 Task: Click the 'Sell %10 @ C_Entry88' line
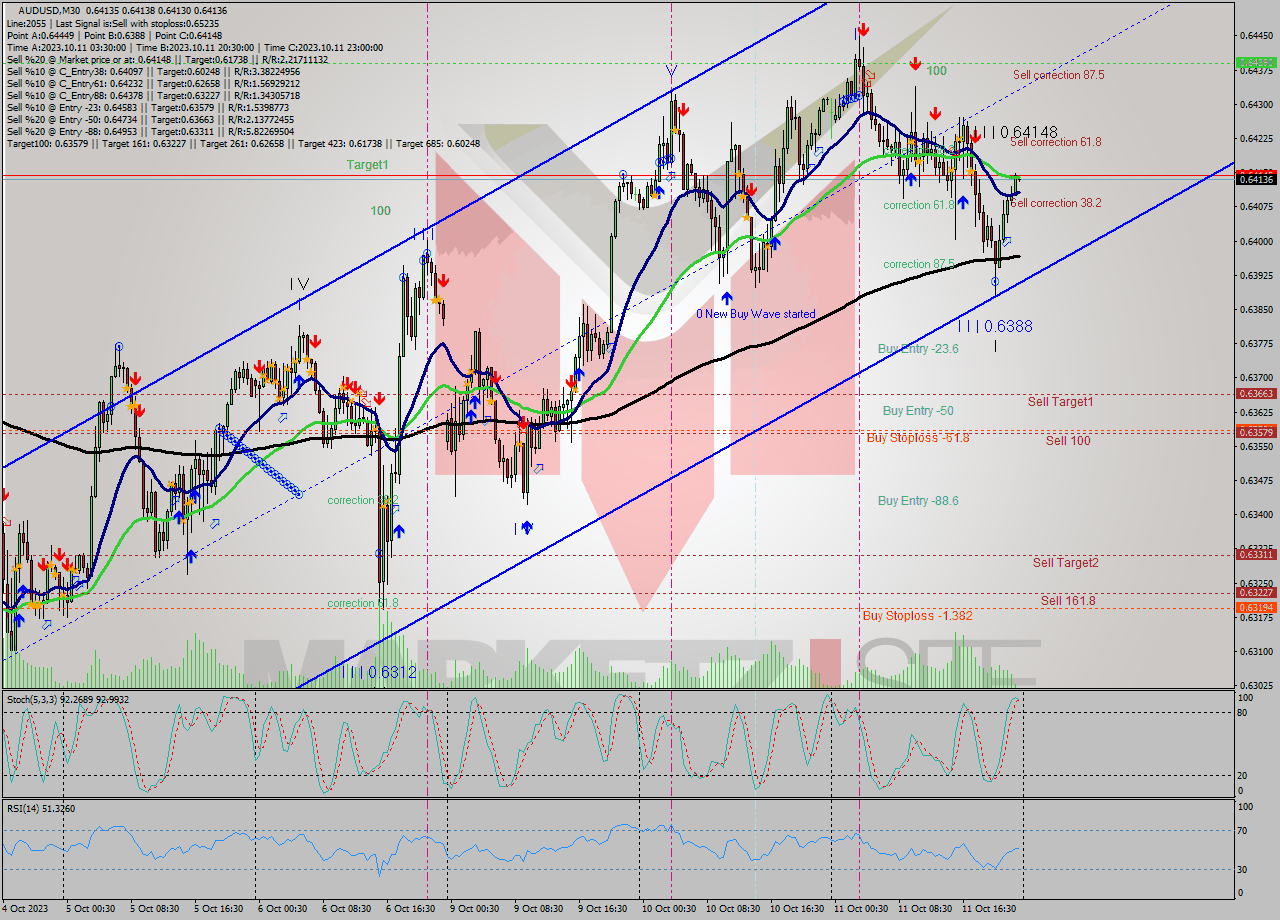point(152,95)
